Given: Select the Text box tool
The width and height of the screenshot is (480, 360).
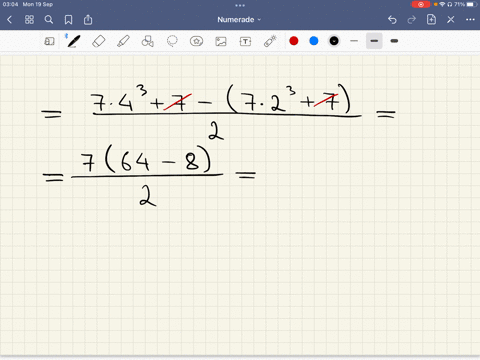Looking at the screenshot, I should (x=245, y=41).
